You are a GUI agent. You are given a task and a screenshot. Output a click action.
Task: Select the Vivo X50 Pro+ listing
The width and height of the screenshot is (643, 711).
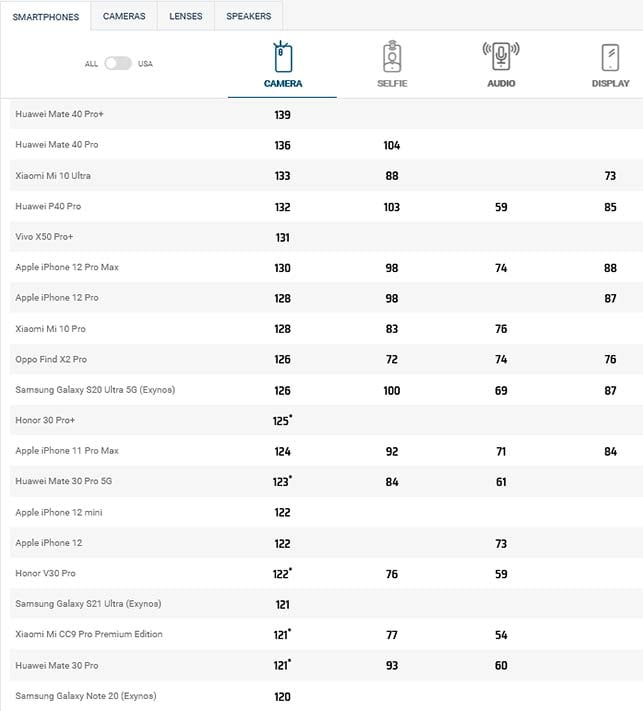(44, 237)
